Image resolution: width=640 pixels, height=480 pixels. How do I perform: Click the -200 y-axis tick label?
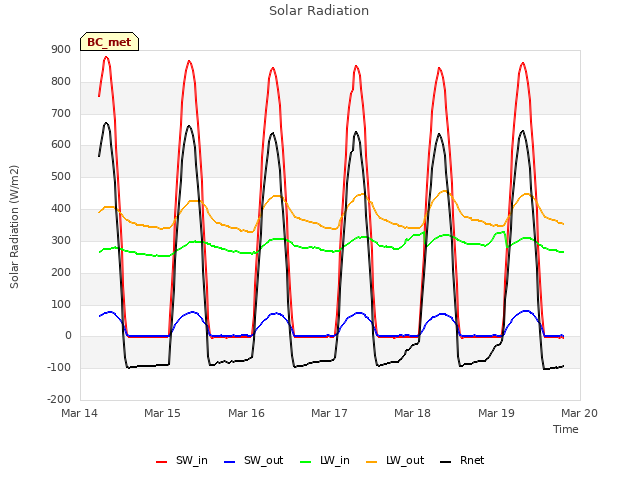[x=59, y=399]
